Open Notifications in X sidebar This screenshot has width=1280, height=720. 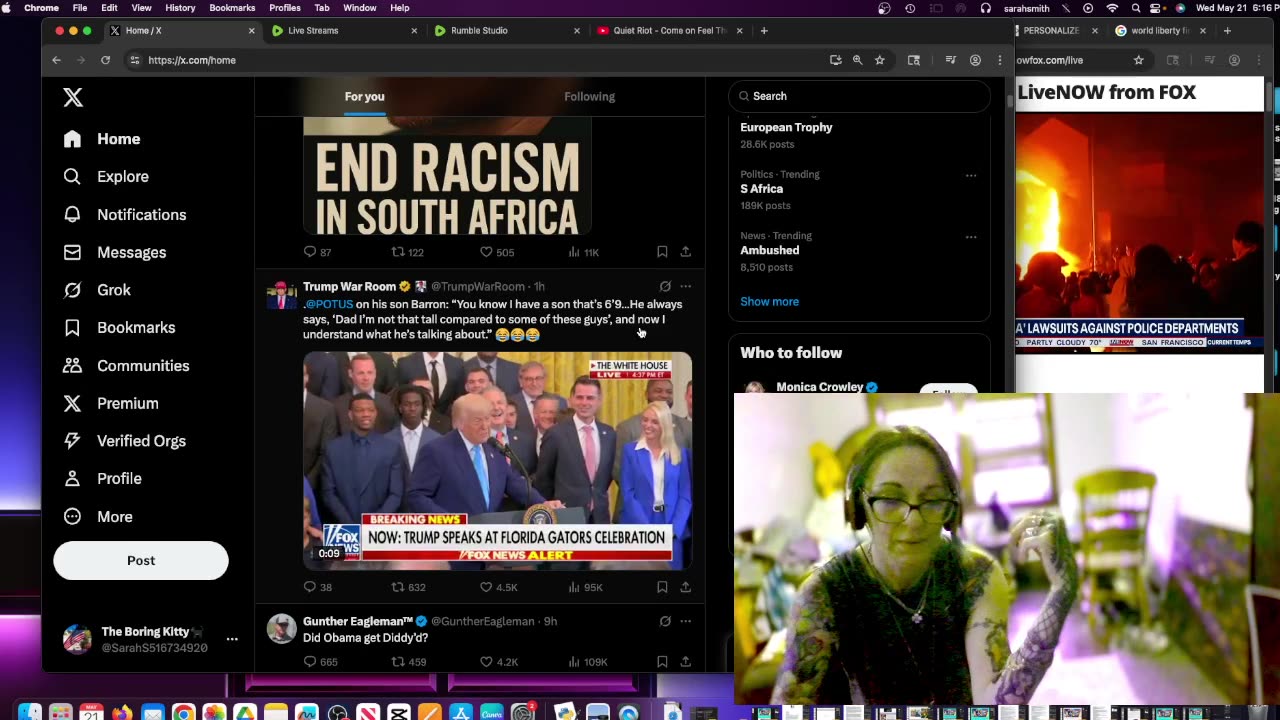125,215
